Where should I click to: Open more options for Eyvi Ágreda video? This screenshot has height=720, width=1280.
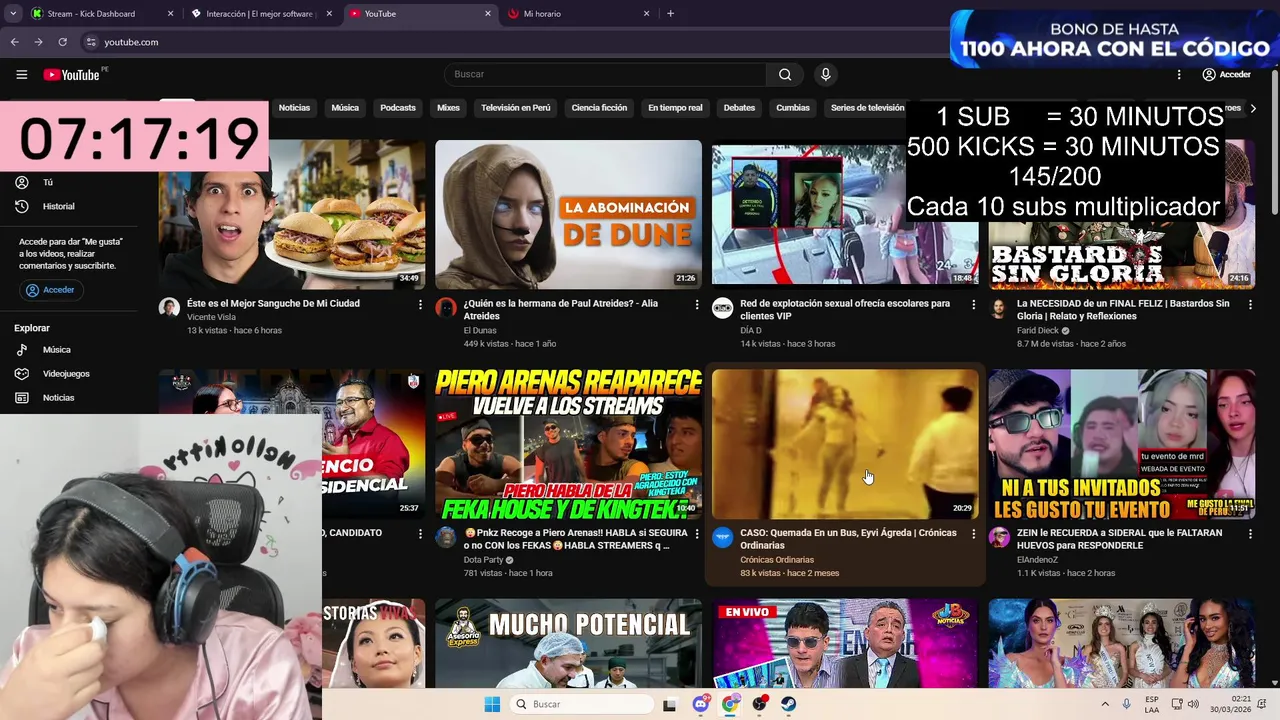tap(973, 534)
